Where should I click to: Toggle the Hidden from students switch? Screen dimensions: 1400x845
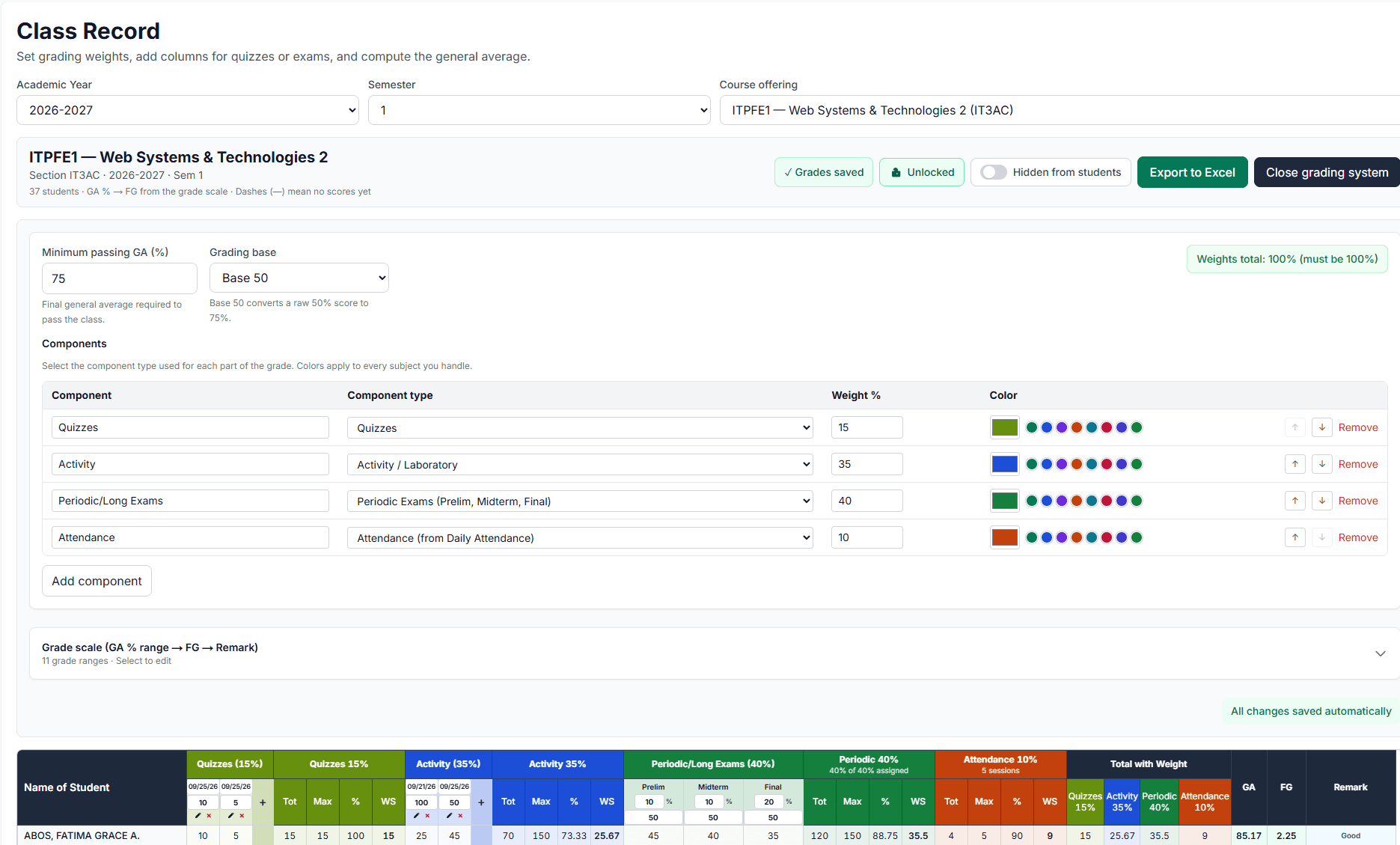(x=994, y=172)
